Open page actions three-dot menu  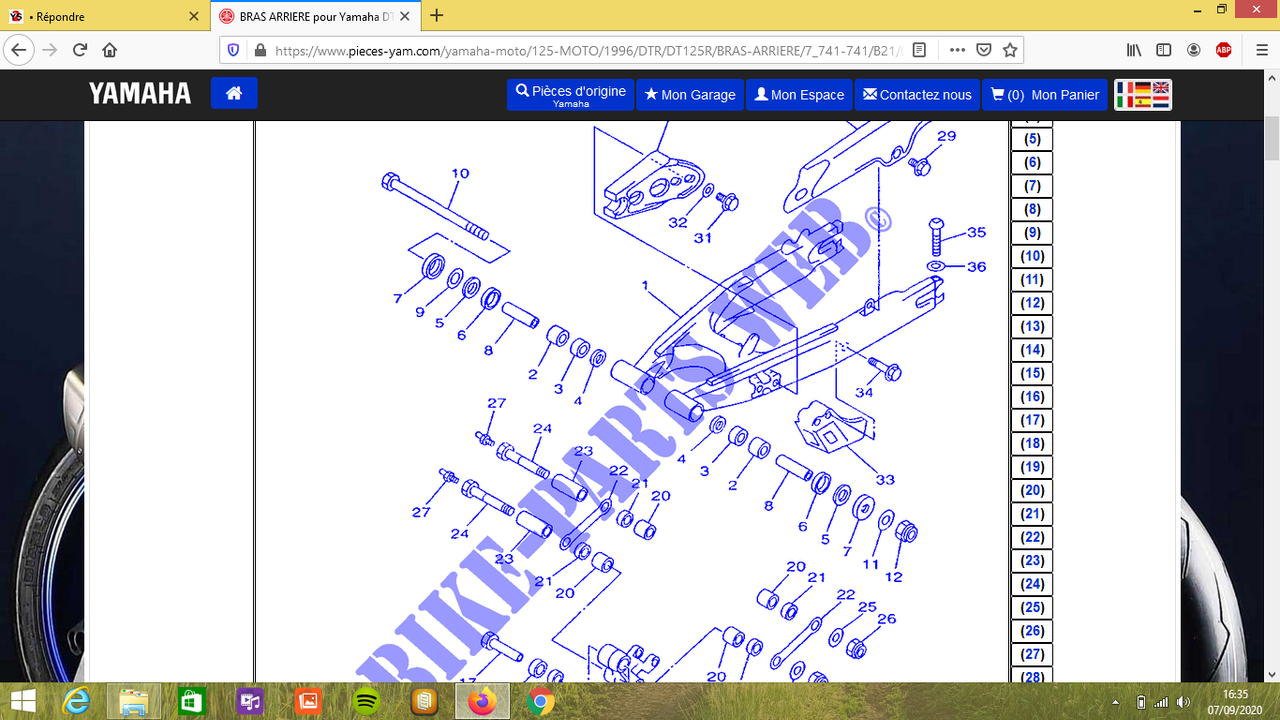click(x=957, y=50)
